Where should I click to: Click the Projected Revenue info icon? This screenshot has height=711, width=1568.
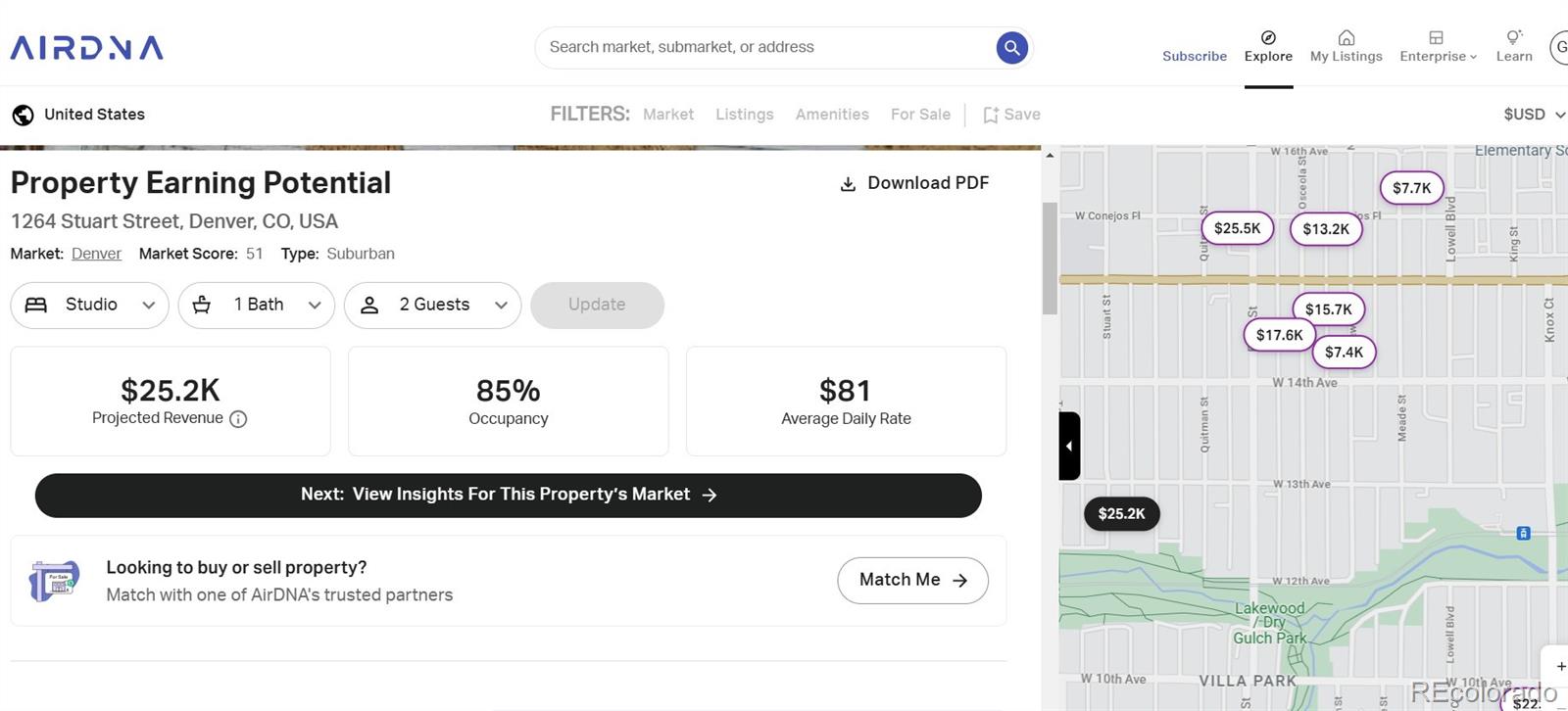click(x=238, y=419)
